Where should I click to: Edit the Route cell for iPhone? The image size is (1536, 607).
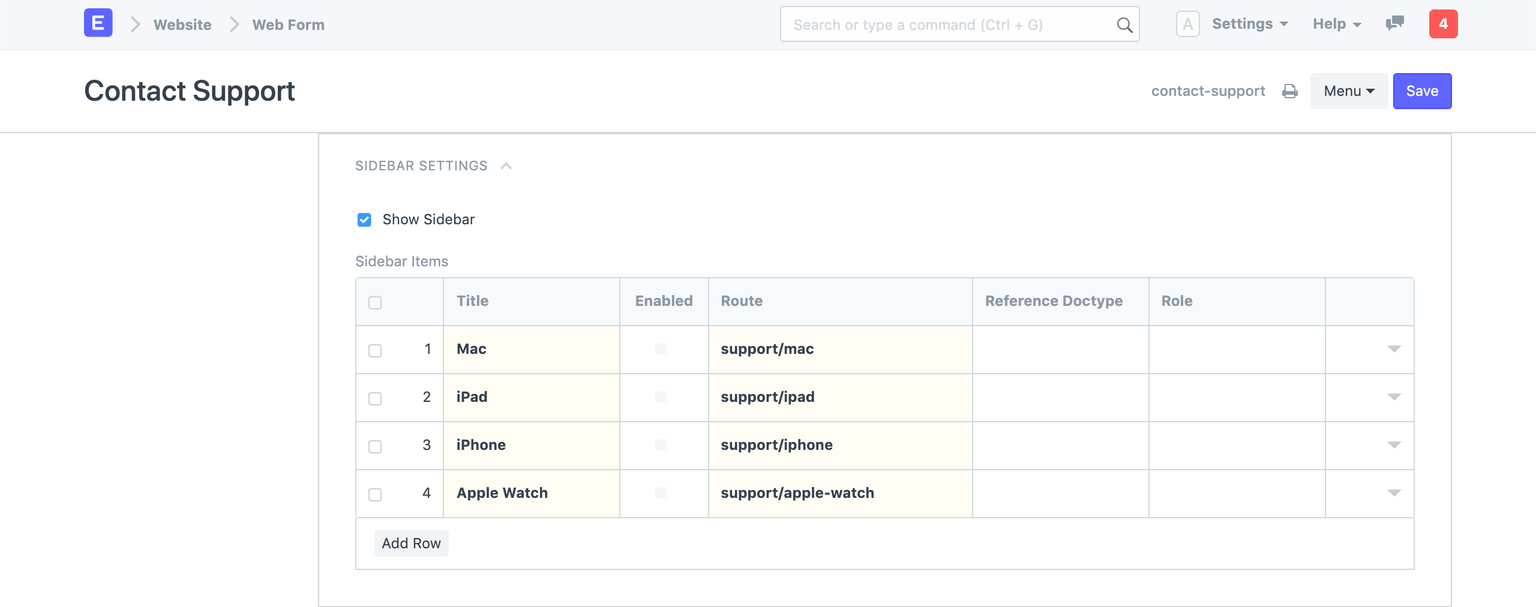tap(840, 445)
